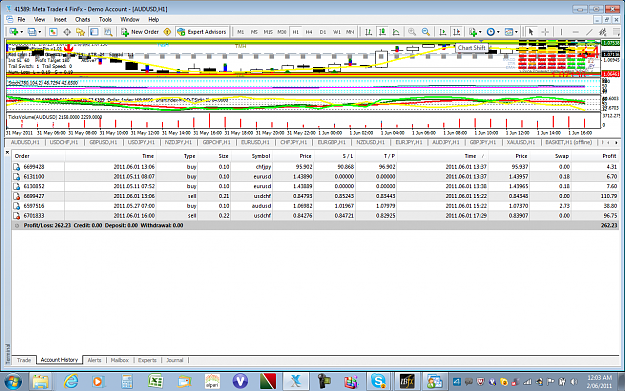
Task: Switch to the Journal terminal tab
Action: click(x=175, y=360)
